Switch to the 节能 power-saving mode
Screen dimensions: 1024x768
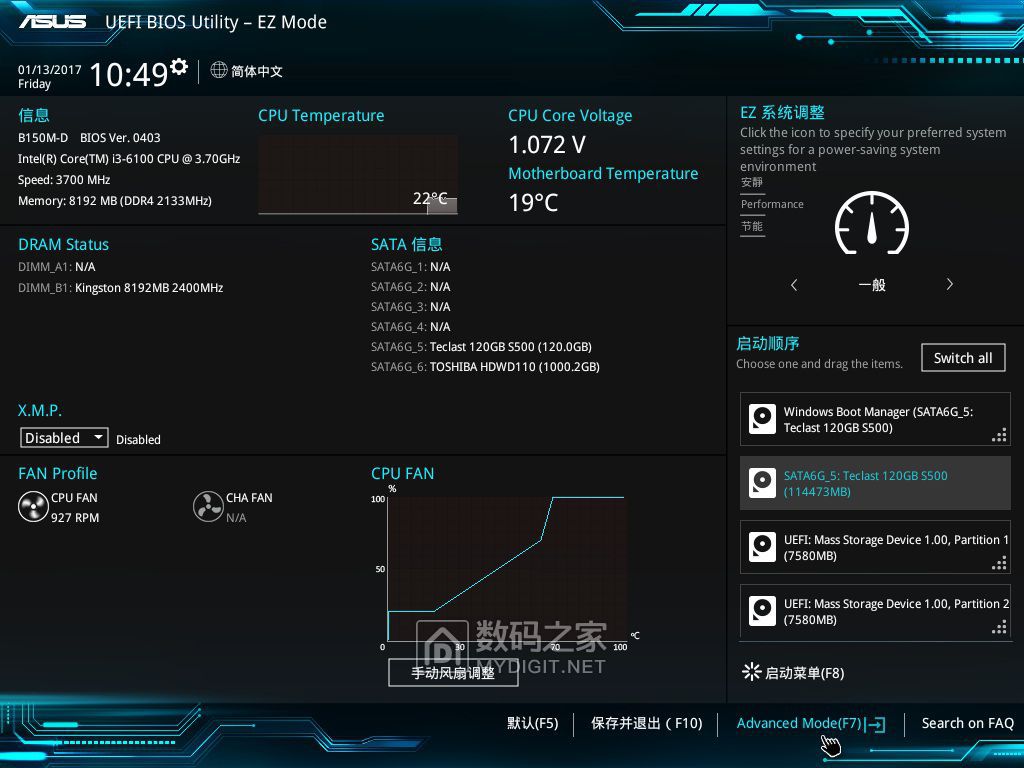(752, 226)
